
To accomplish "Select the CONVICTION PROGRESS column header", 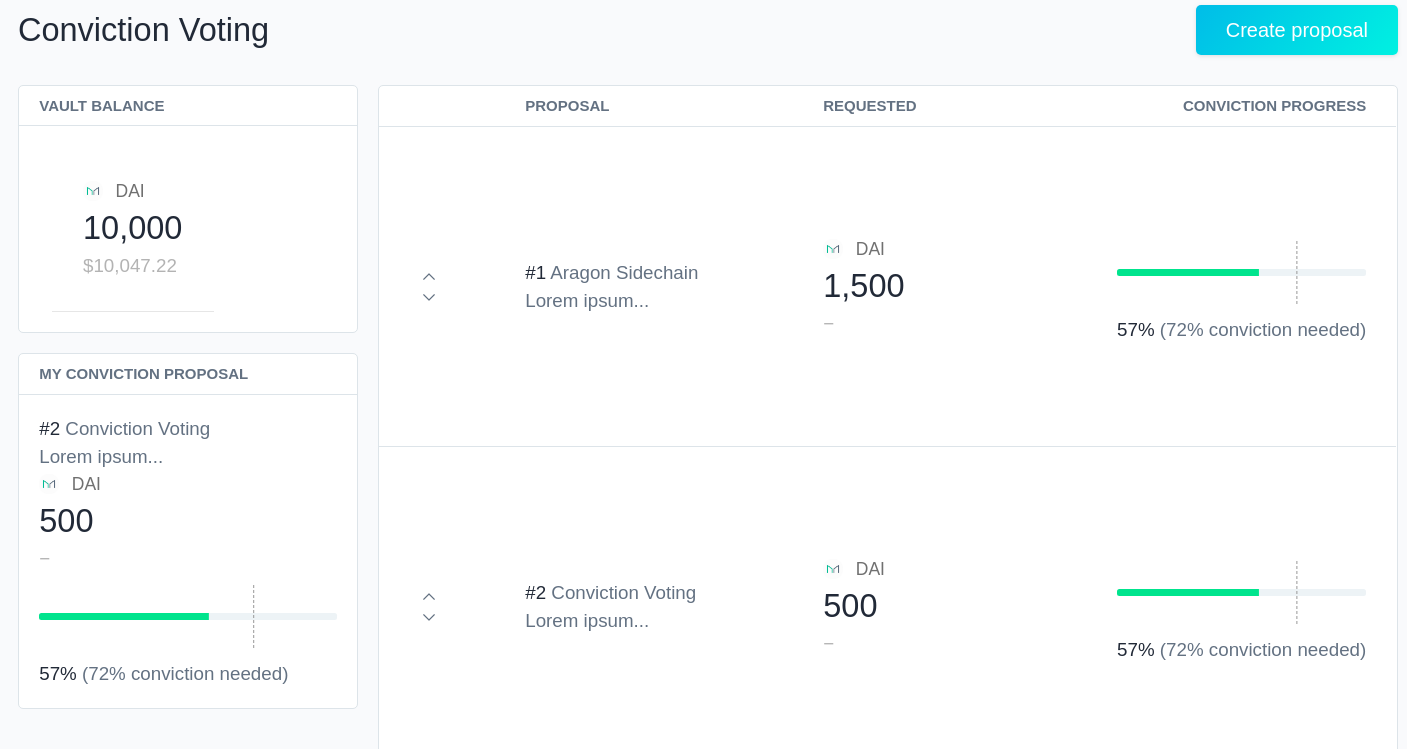I will pos(1273,106).
